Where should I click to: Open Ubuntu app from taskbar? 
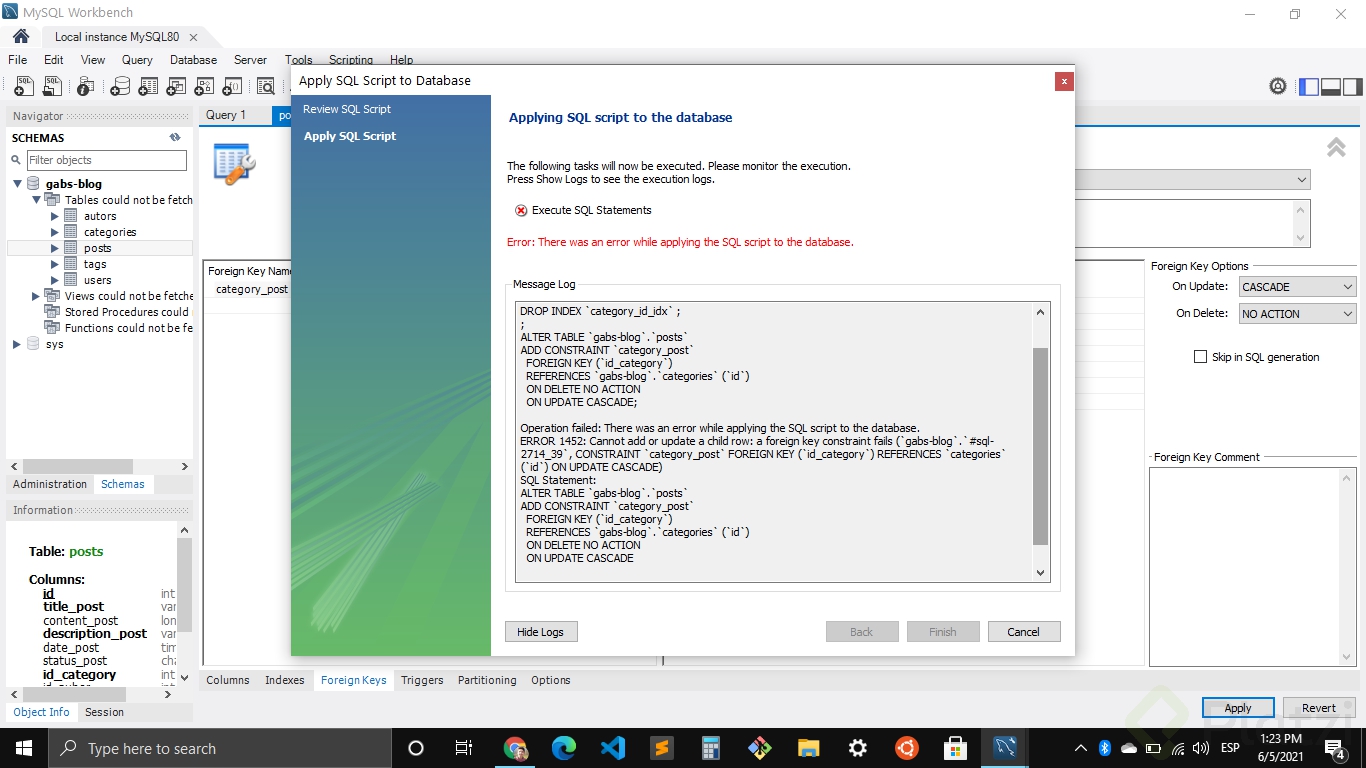tap(906, 748)
